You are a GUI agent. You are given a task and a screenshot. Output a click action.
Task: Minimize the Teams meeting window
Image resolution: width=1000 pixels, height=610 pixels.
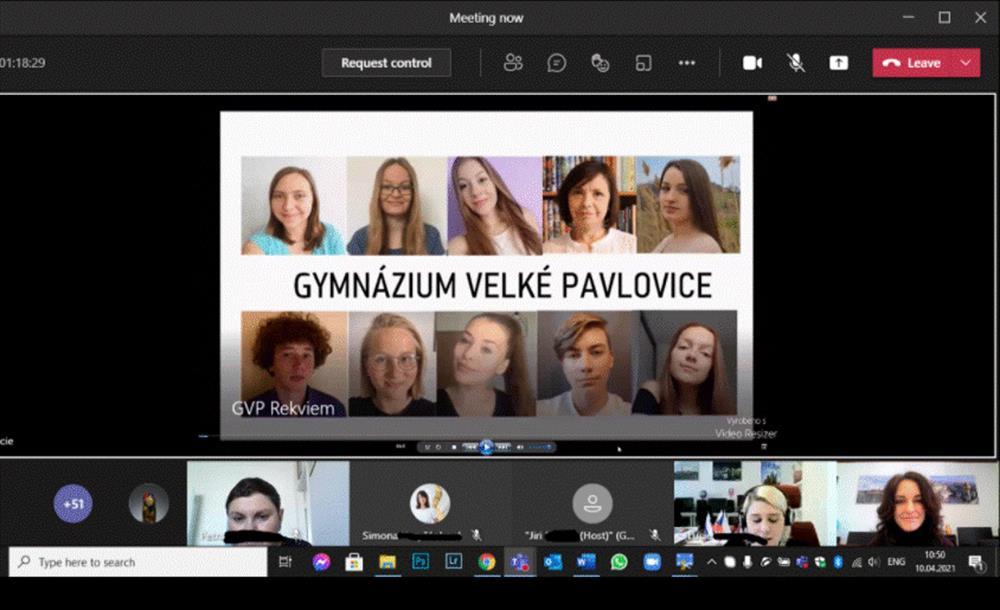coord(909,17)
